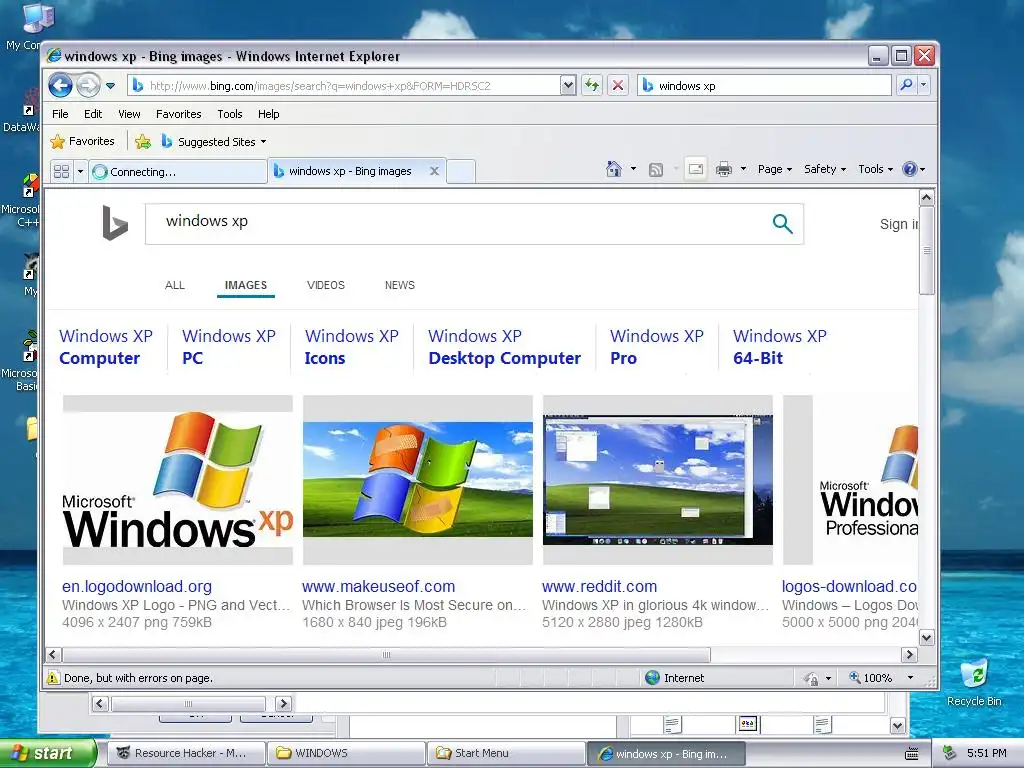The image size is (1024, 768).
Task: Click the IE Forward navigation button
Action: [88, 85]
